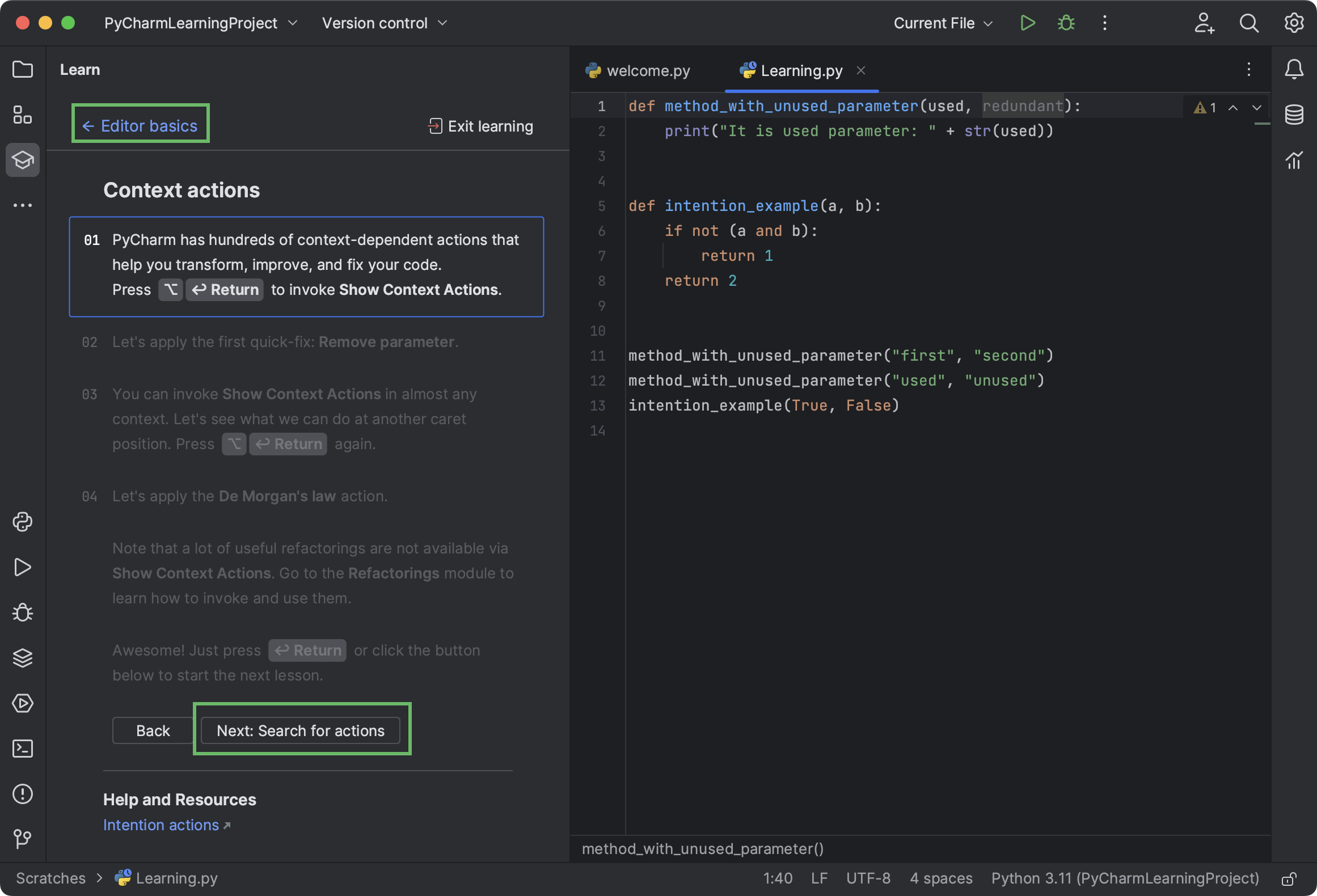
Task: Open the Notifications bell
Action: [x=1295, y=69]
